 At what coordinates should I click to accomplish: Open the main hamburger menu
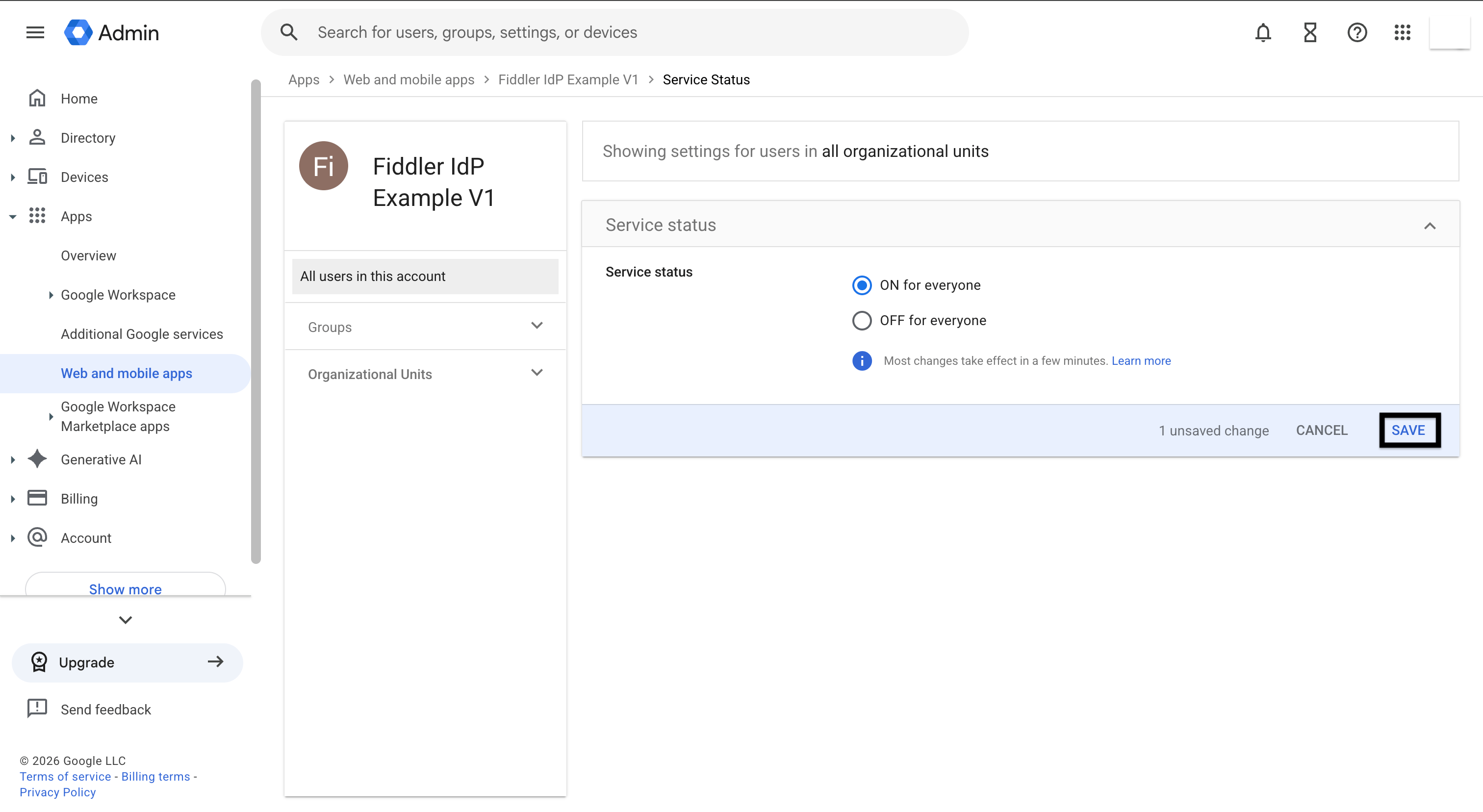pyautogui.click(x=35, y=32)
